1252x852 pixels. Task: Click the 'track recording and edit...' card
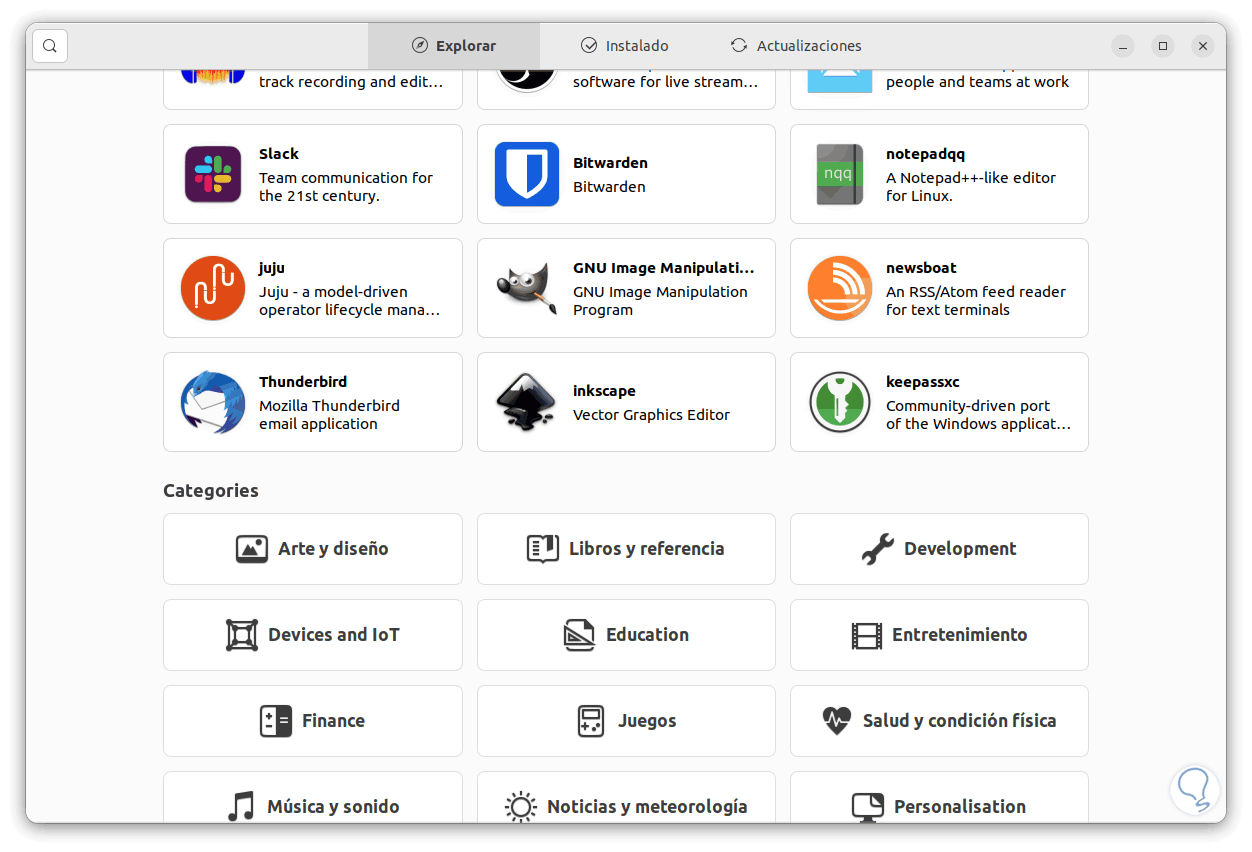(313, 89)
